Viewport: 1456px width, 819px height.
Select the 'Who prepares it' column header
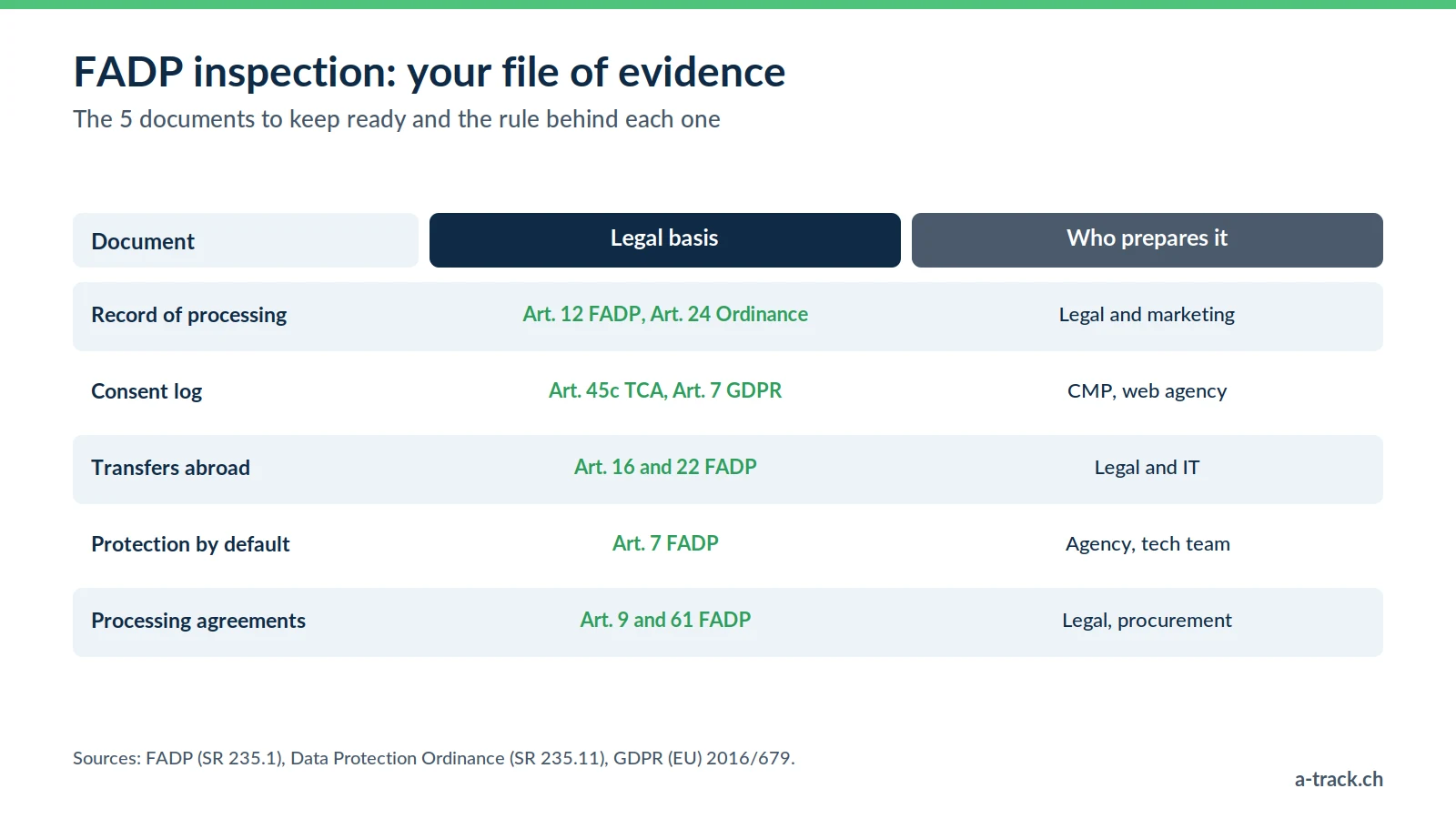[x=1148, y=240]
